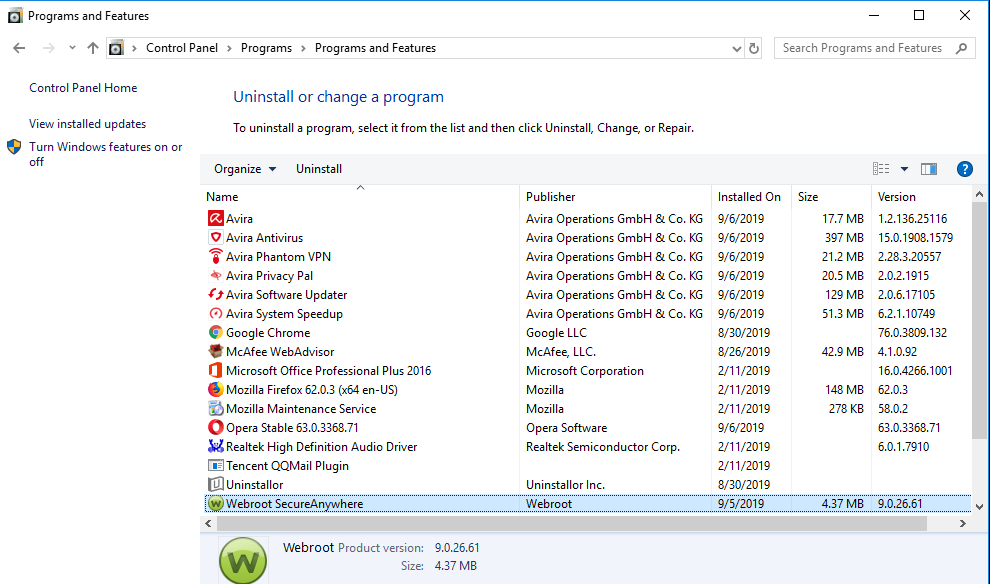Go forward with the Forward arrow

click(x=48, y=48)
